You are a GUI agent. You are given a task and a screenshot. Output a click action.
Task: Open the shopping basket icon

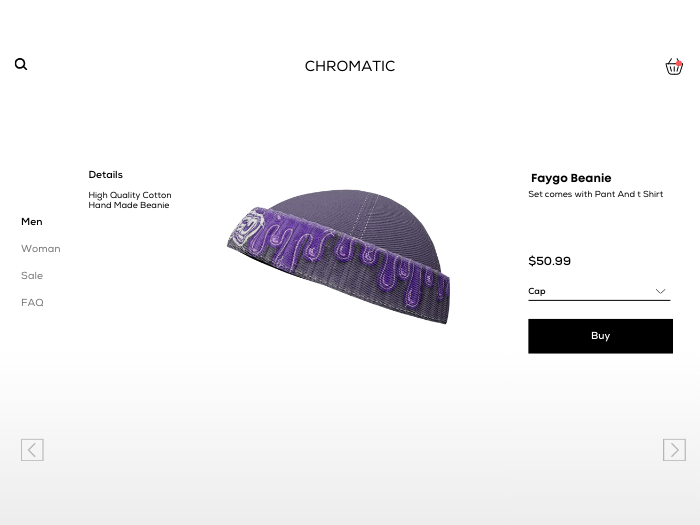click(674, 67)
